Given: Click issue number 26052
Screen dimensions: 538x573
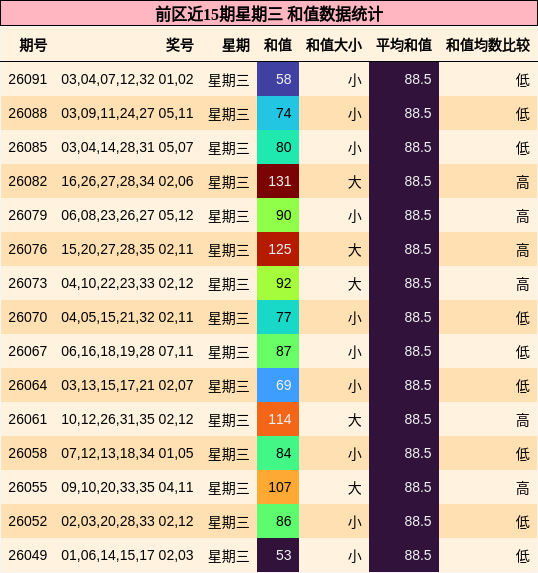Looking at the screenshot, I should [28, 521].
